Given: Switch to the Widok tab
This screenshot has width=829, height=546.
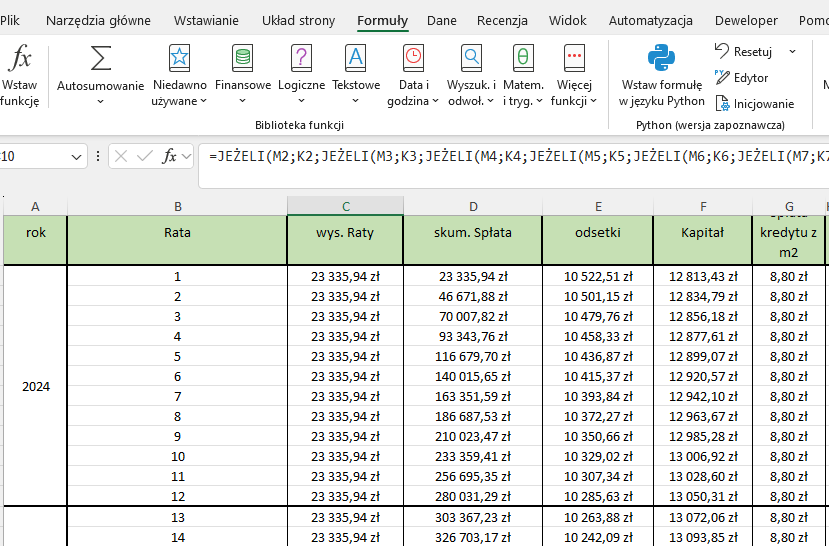Looking at the screenshot, I should [x=567, y=21].
